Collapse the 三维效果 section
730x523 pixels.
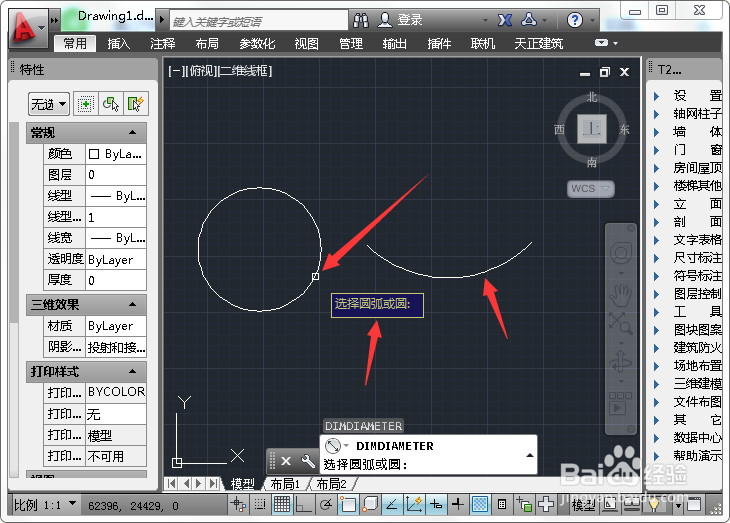[132, 305]
